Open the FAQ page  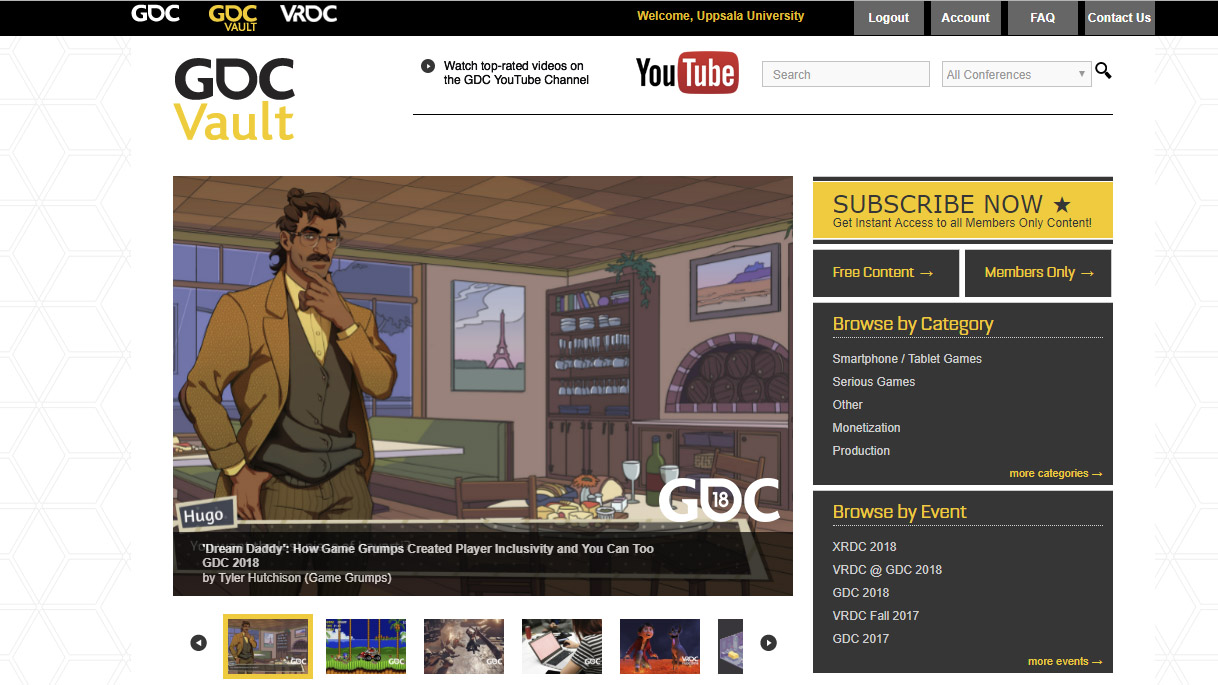click(1043, 18)
